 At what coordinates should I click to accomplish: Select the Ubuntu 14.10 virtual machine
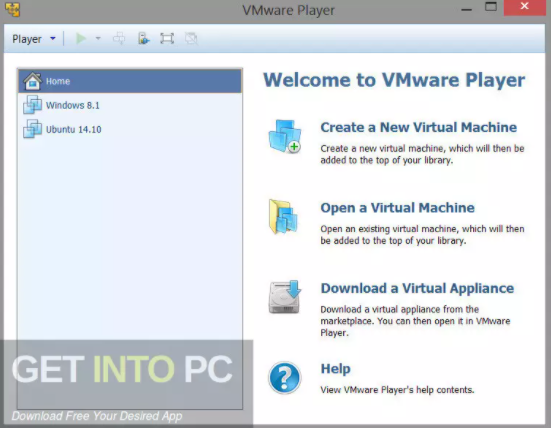(x=130, y=129)
